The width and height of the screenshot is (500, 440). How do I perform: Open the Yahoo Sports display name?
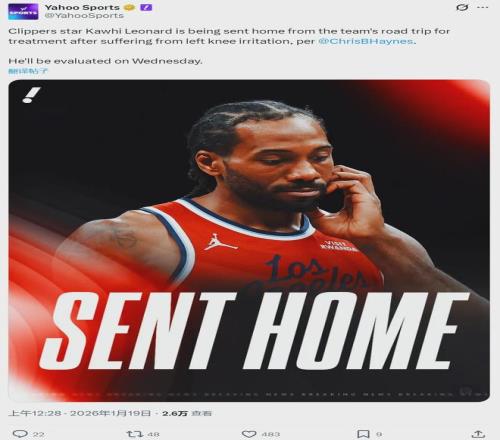pos(82,7)
